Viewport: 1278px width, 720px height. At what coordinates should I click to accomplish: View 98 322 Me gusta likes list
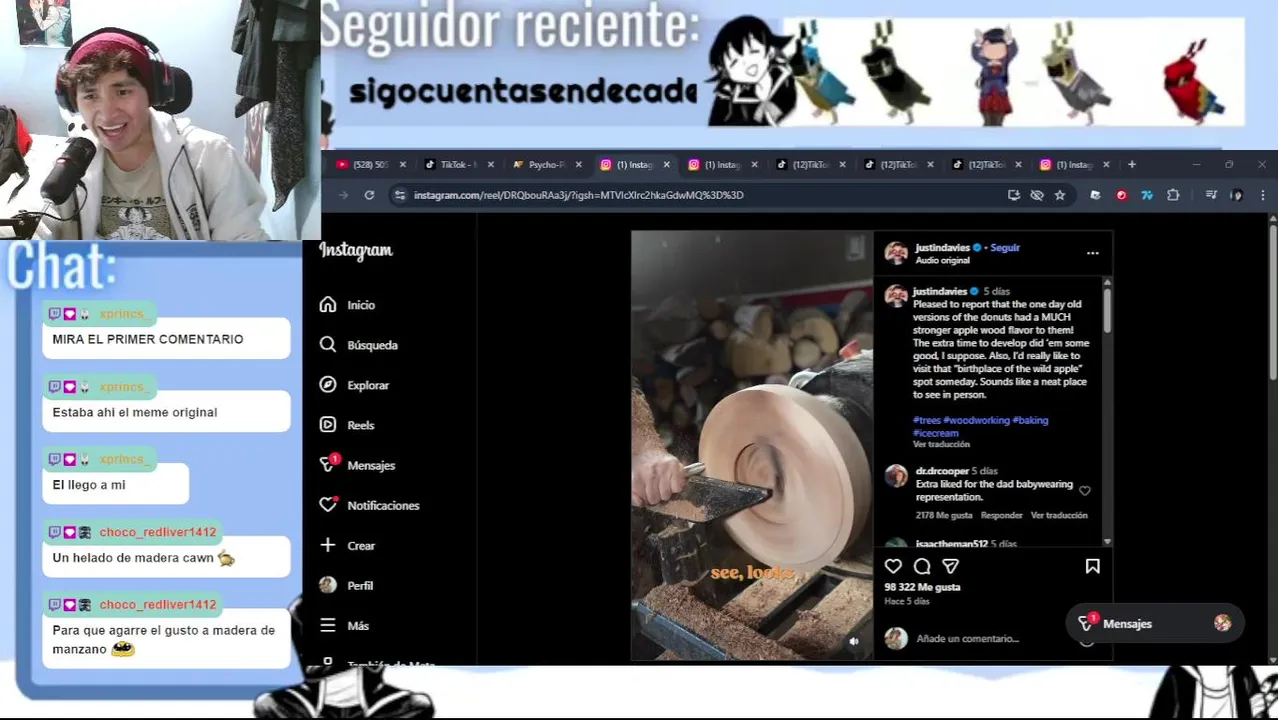point(922,587)
